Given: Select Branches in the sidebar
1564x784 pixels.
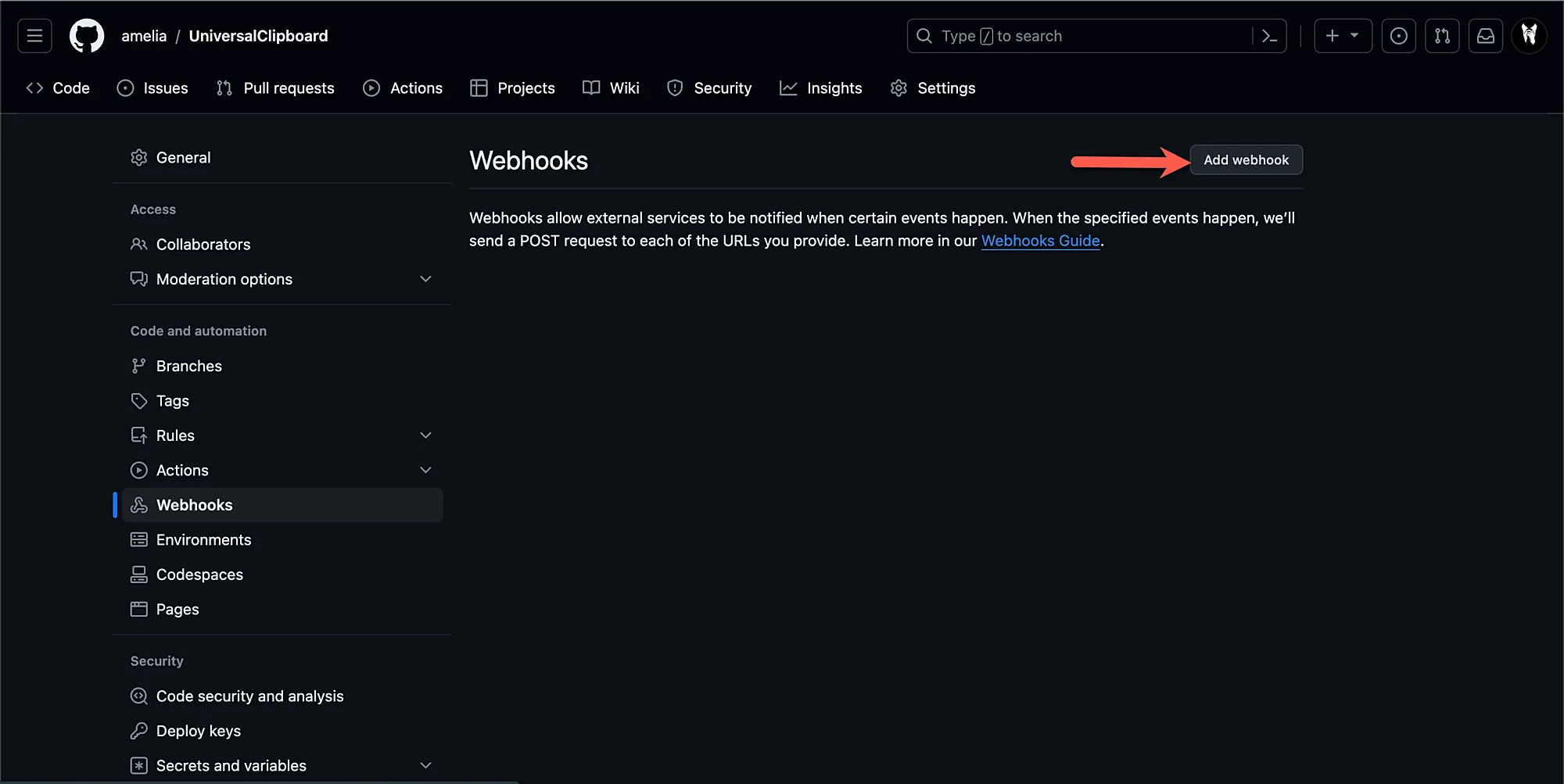Looking at the screenshot, I should pyautogui.click(x=189, y=366).
